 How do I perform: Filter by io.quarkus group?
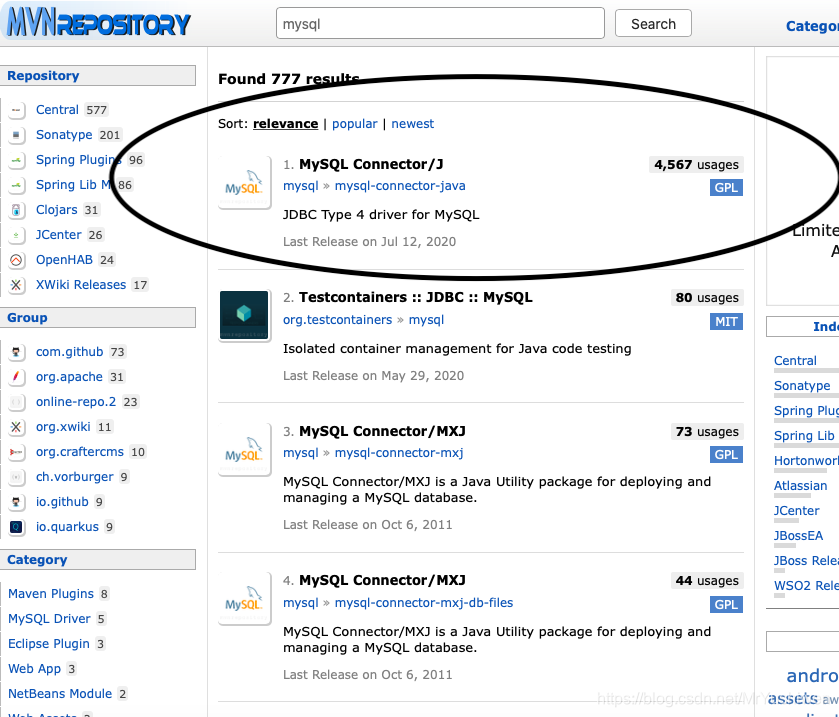(x=67, y=527)
